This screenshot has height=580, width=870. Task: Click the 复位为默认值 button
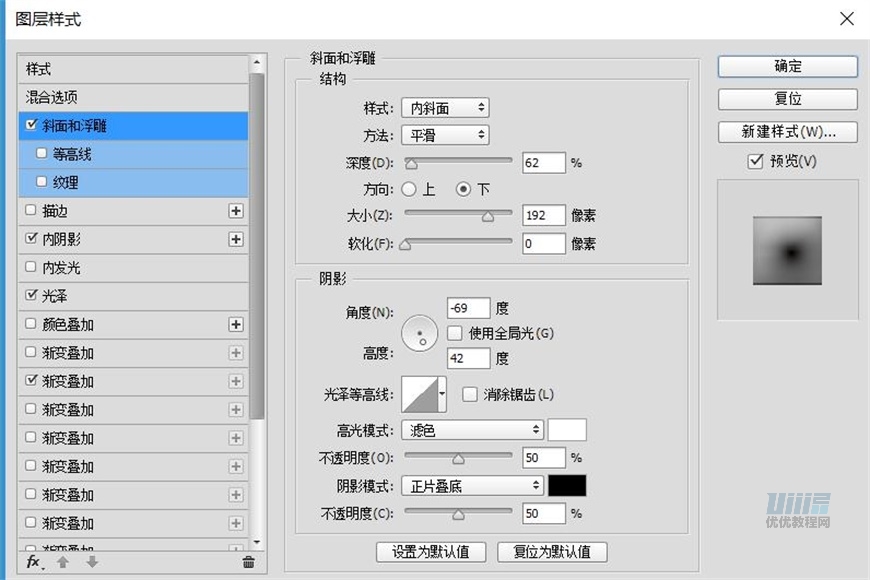click(x=552, y=552)
